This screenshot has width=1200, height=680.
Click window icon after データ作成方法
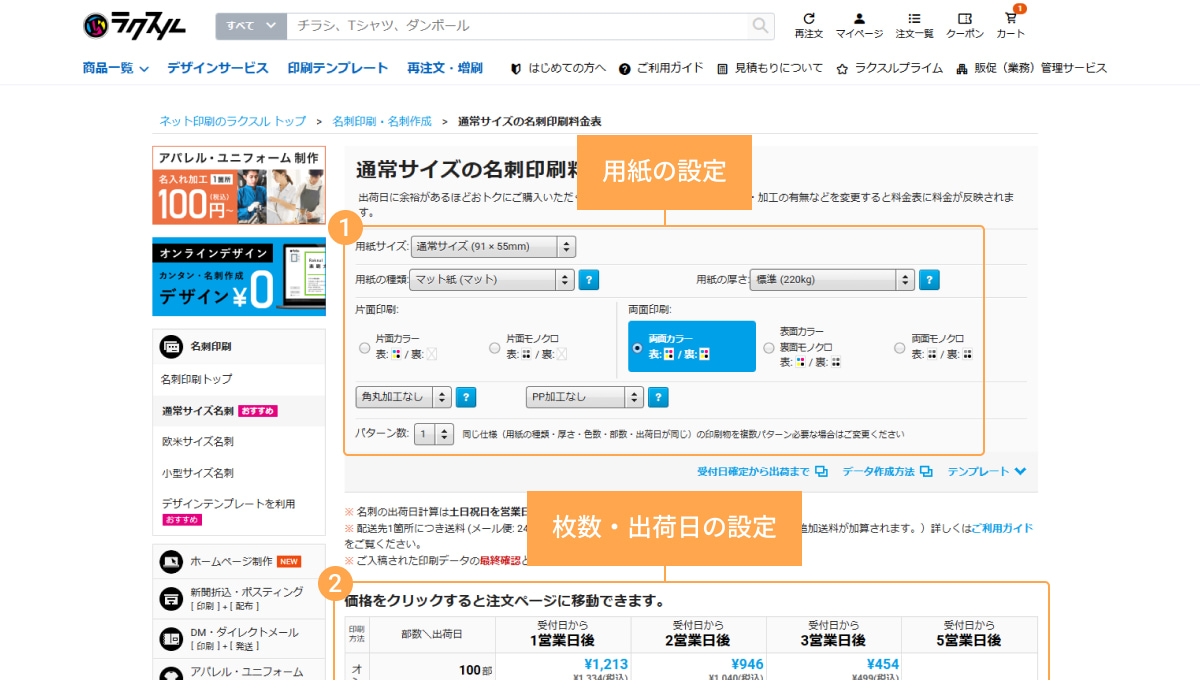926,472
